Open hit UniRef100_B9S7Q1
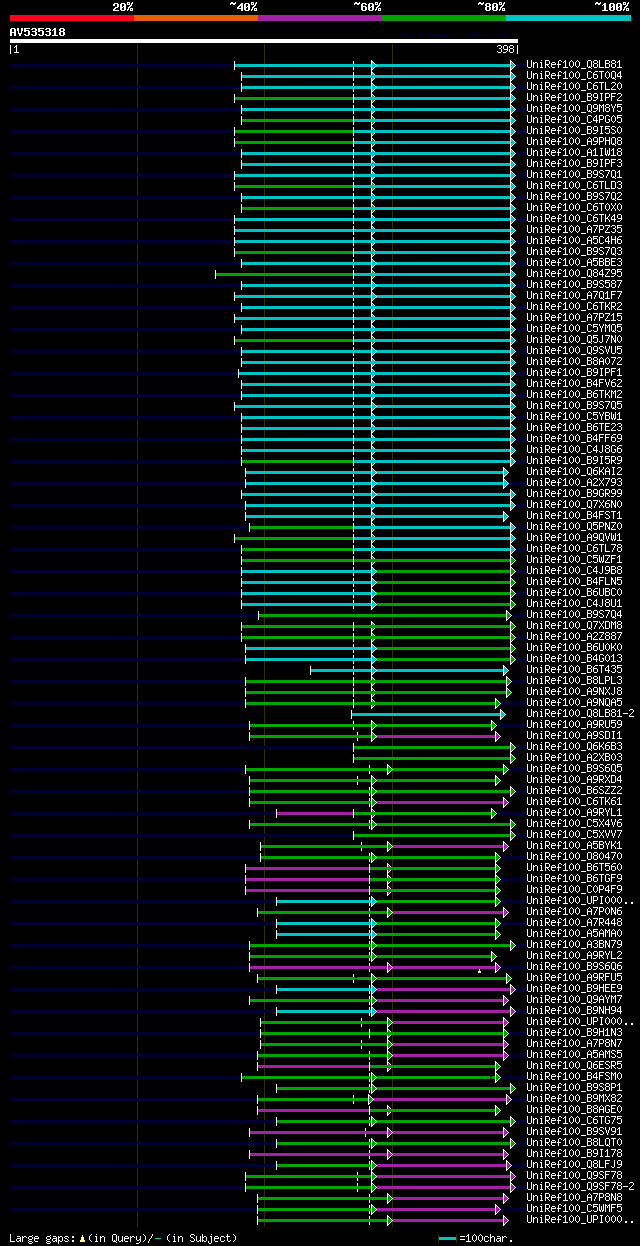640x1246 pixels. coord(574,174)
